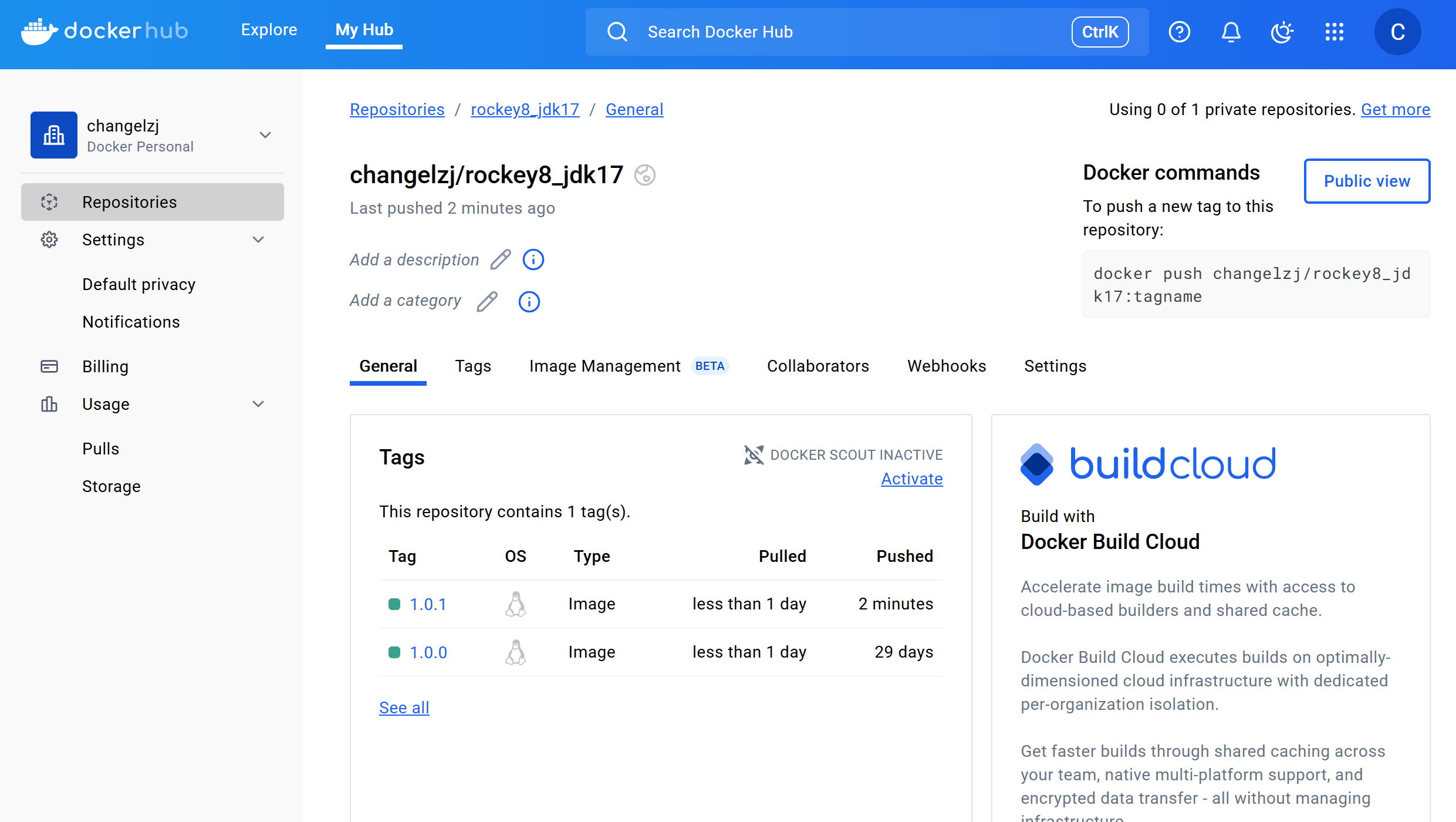
Task: Click the Add a category text
Action: 406,300
